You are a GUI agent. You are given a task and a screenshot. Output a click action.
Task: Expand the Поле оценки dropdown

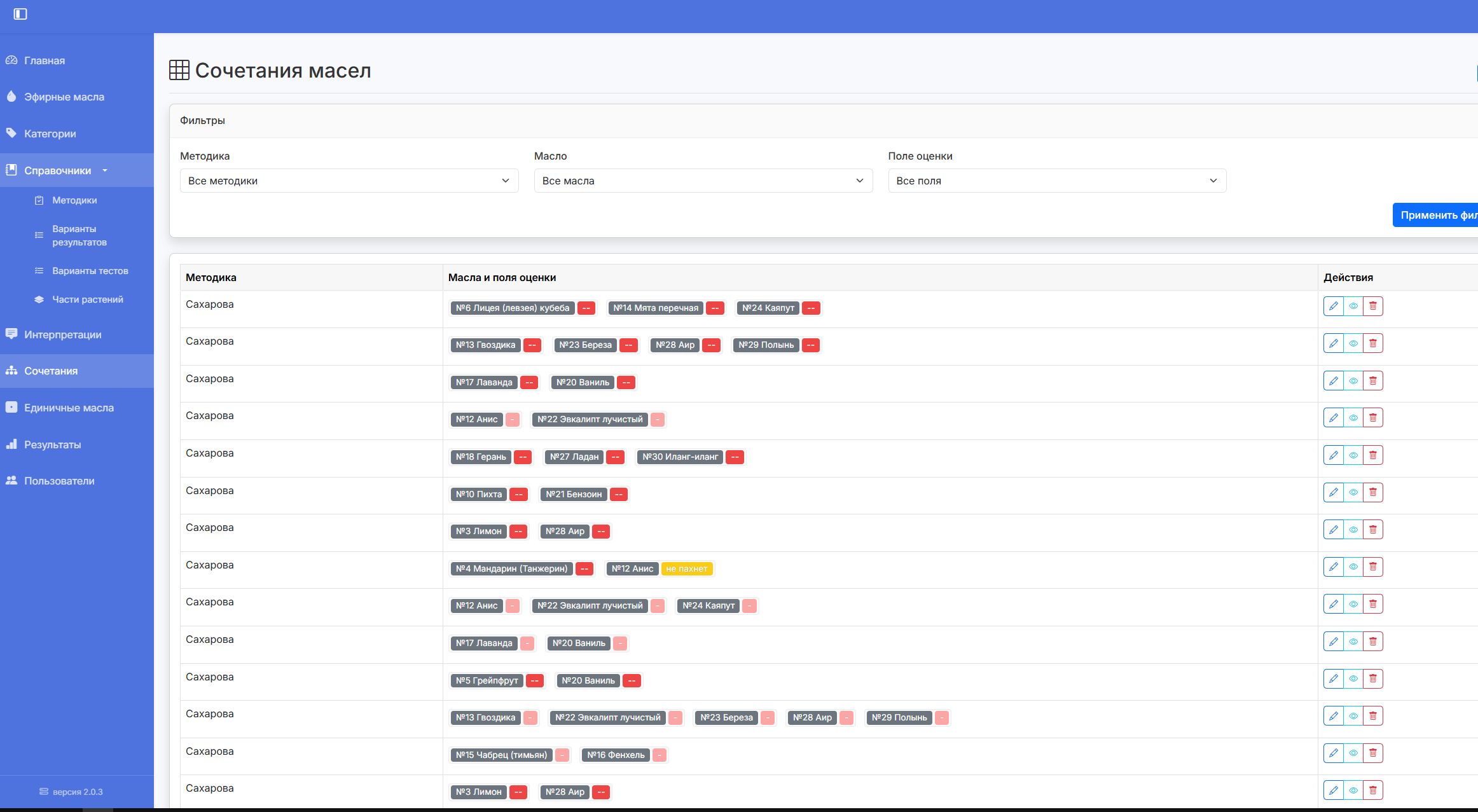[x=1056, y=181]
